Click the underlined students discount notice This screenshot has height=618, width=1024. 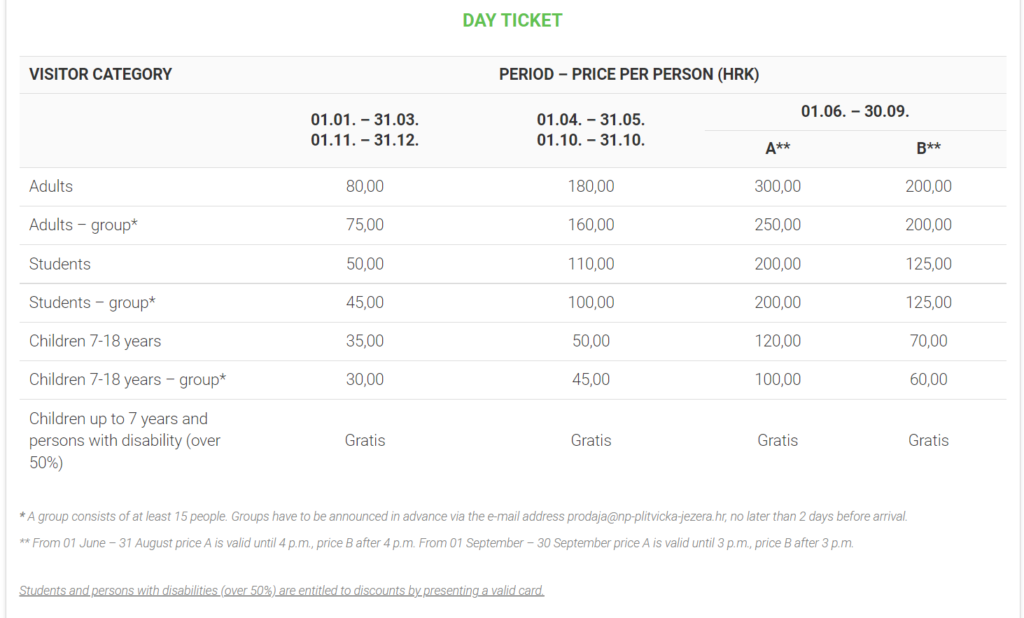click(x=281, y=591)
